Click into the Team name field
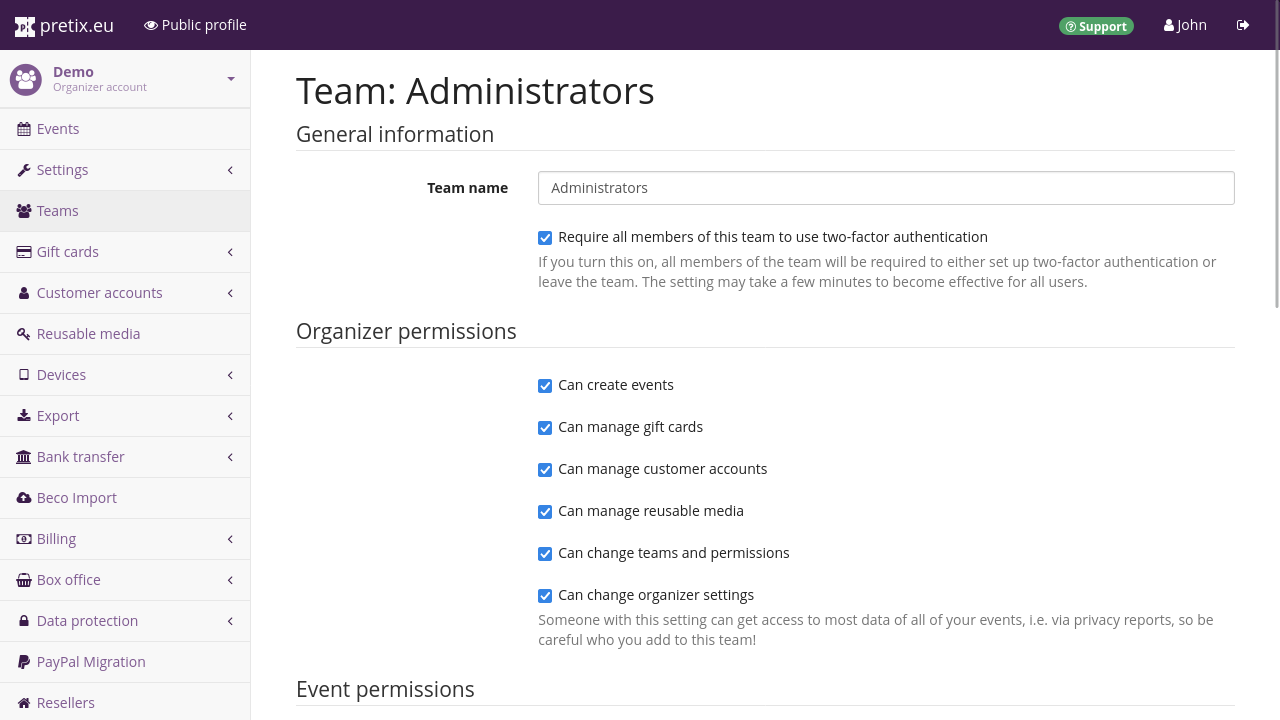This screenshot has height=720, width=1280. coord(885,188)
